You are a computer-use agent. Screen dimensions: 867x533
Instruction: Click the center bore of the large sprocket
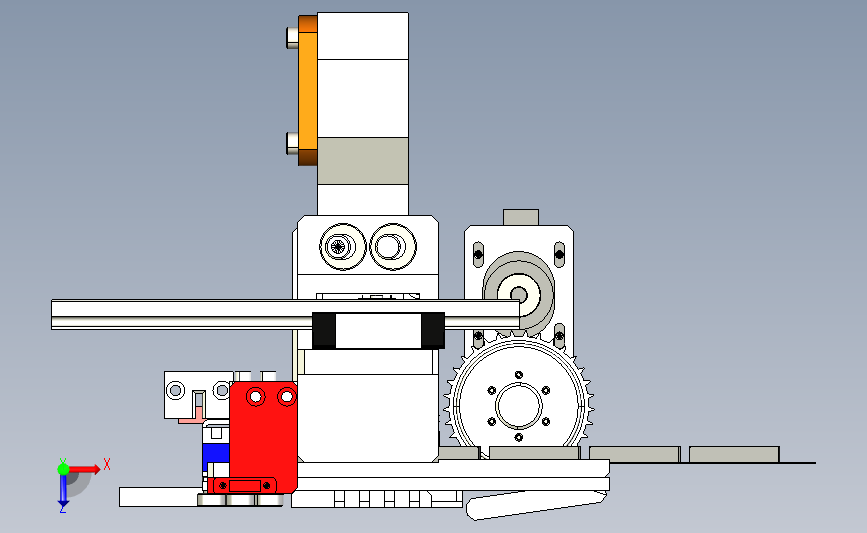519,405
